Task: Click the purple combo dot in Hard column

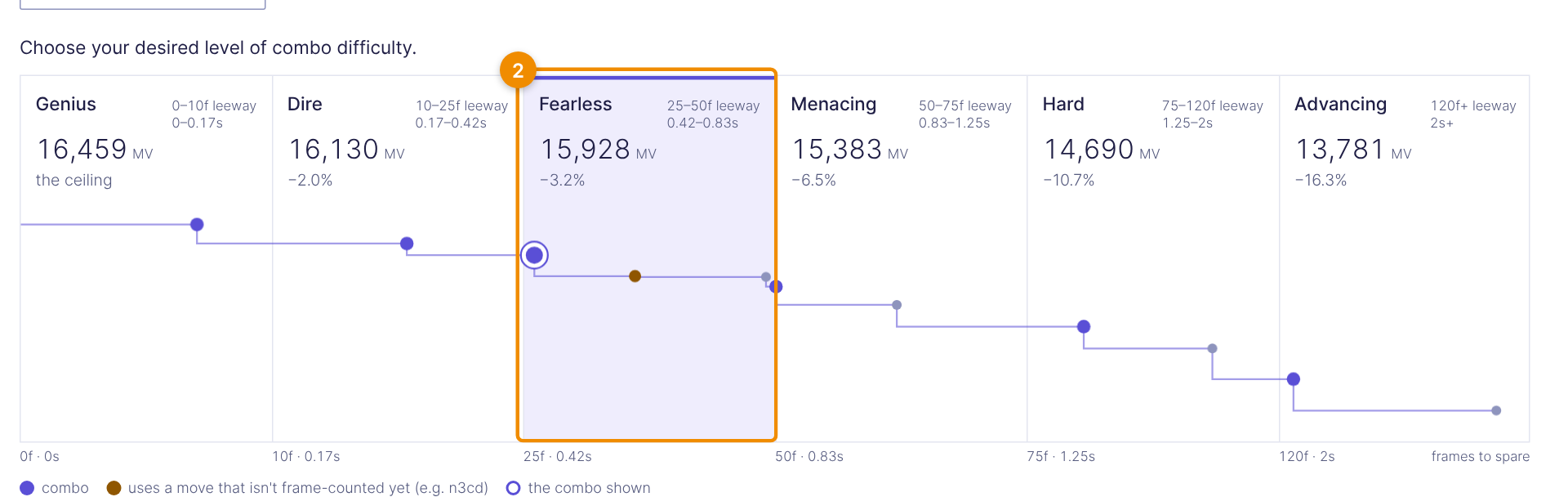Action: [1084, 327]
